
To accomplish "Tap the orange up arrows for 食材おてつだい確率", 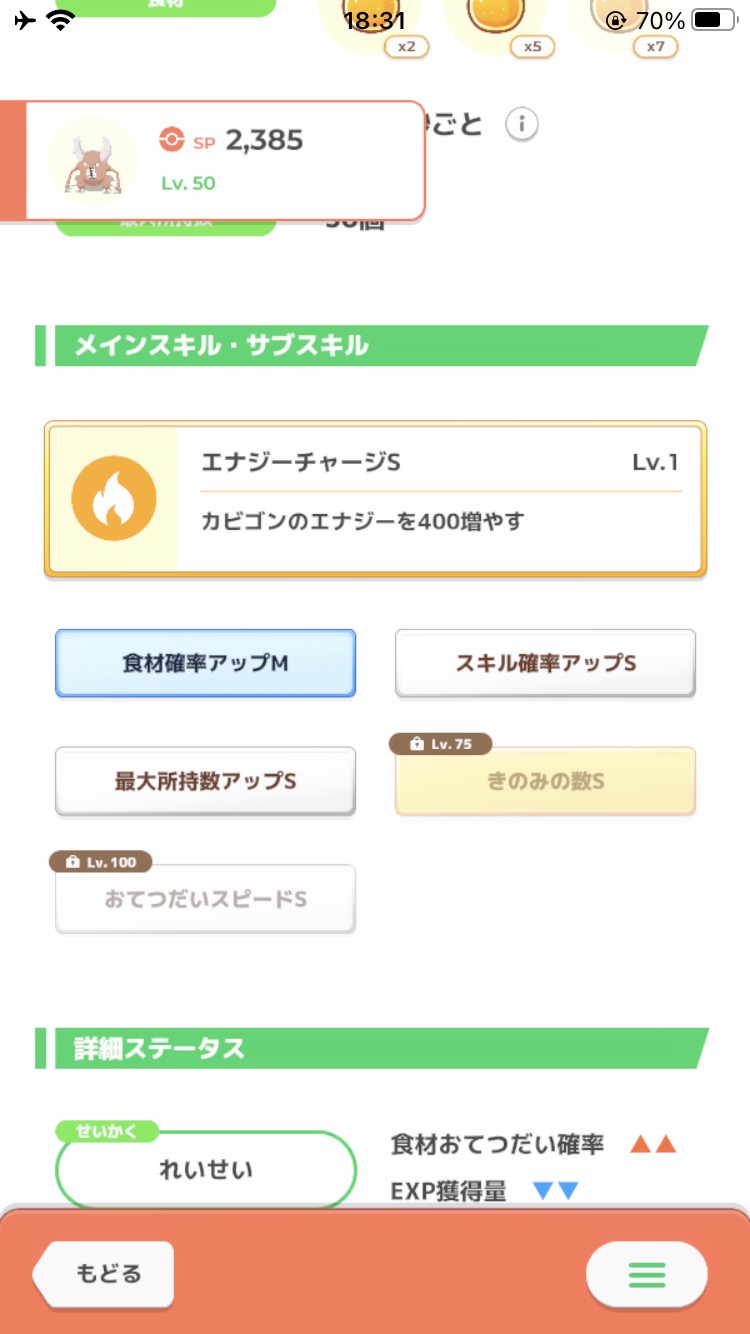I will tap(653, 1144).
